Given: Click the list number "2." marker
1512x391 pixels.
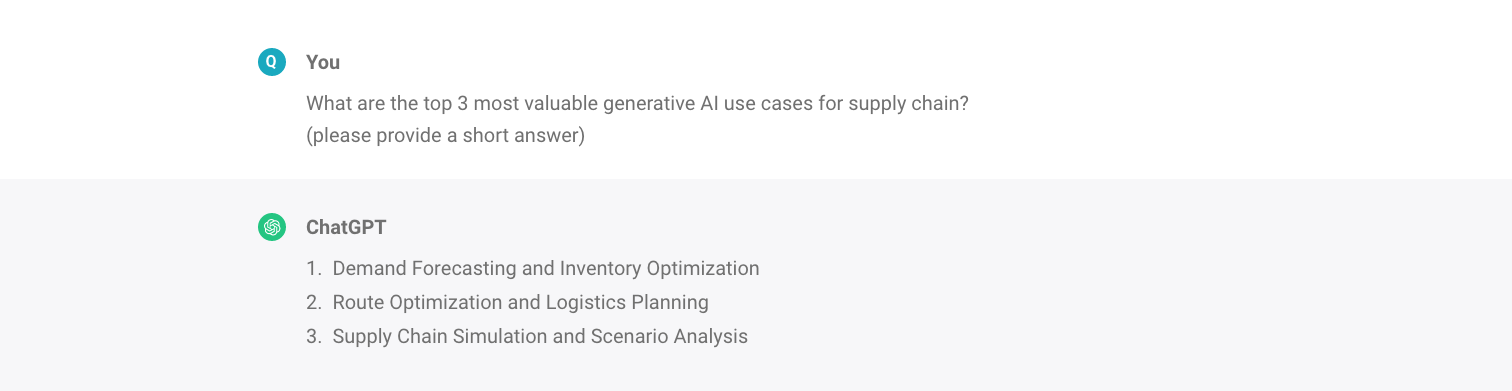Looking at the screenshot, I should [x=314, y=302].
